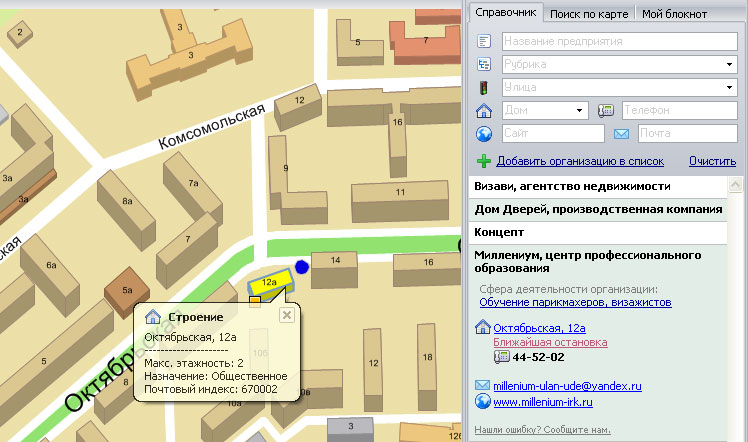
Task: Expand the Улица dropdown
Action: point(729,87)
